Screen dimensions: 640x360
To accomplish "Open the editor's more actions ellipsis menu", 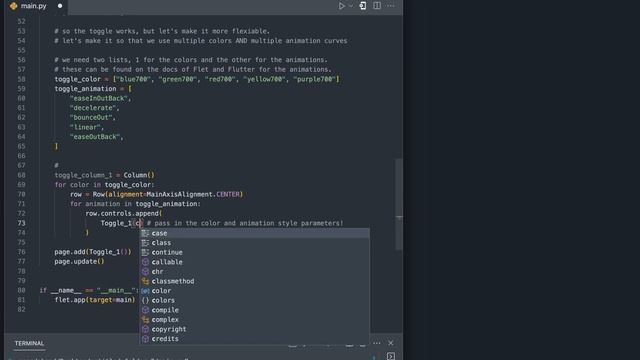I will click(x=391, y=6).
